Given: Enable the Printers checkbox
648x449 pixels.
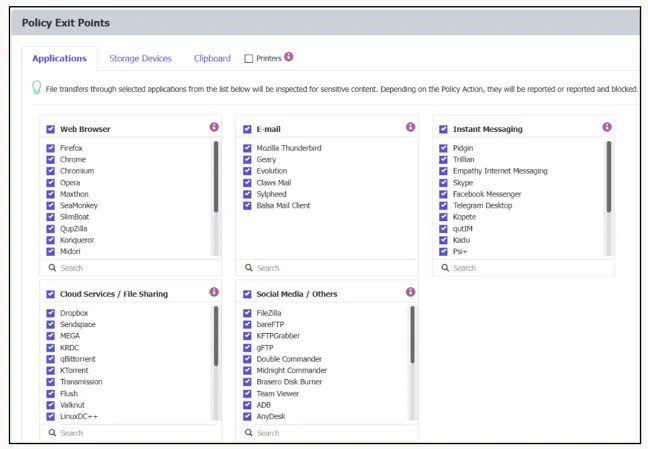Looking at the screenshot, I should pos(248,59).
